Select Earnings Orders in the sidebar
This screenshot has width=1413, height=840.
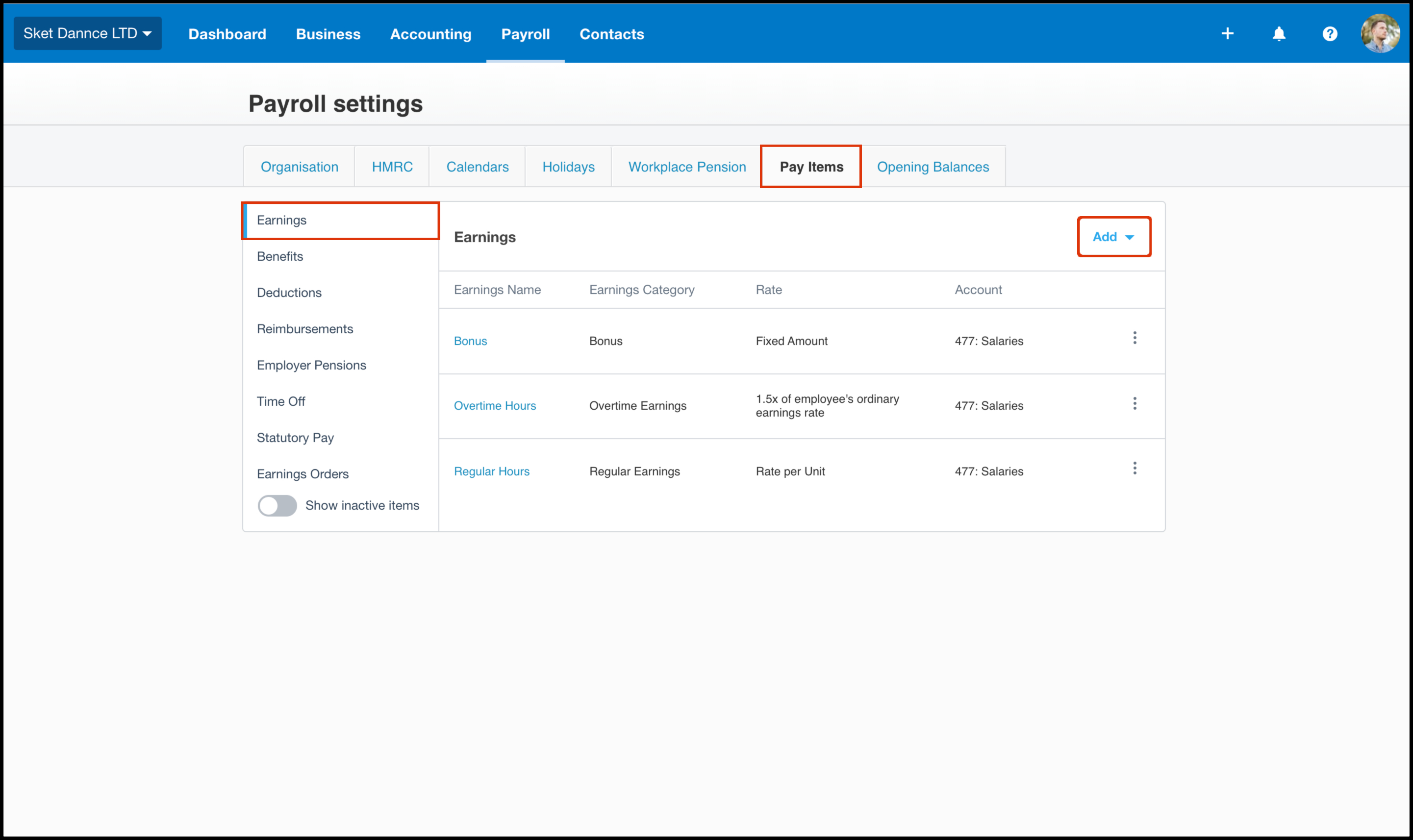pyautogui.click(x=341, y=474)
